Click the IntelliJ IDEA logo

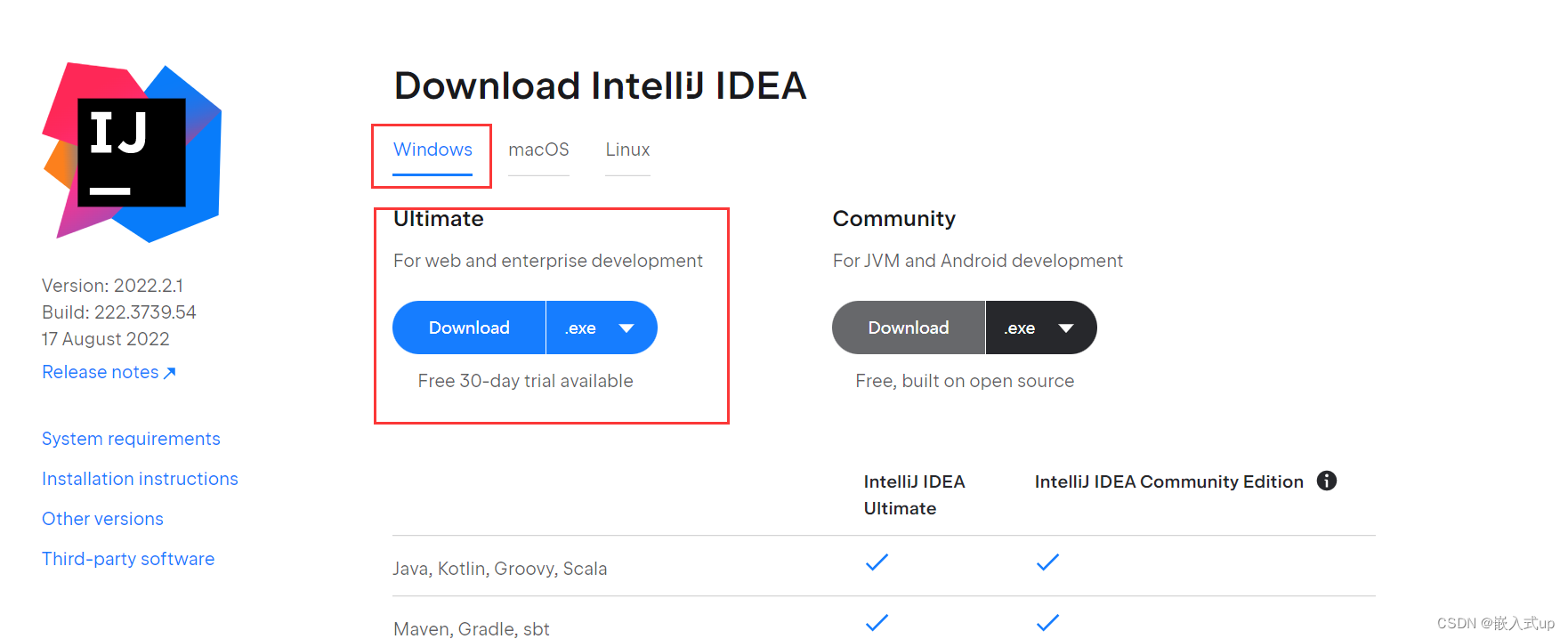click(x=132, y=152)
